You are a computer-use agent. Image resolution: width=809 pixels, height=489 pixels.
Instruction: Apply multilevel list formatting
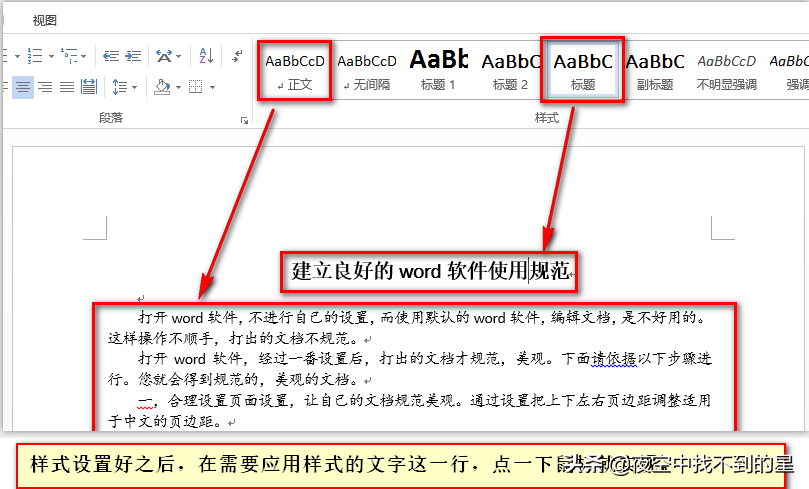click(69, 55)
